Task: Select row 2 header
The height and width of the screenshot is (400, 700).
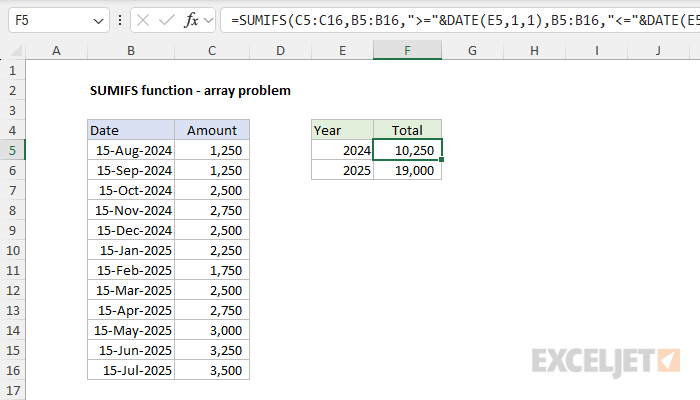Action: [x=12, y=90]
